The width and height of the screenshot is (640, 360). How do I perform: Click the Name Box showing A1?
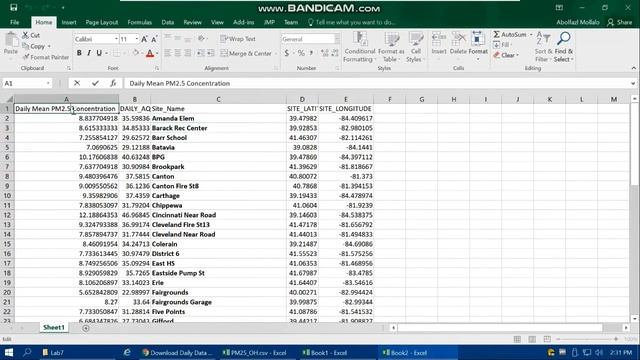click(x=24, y=83)
